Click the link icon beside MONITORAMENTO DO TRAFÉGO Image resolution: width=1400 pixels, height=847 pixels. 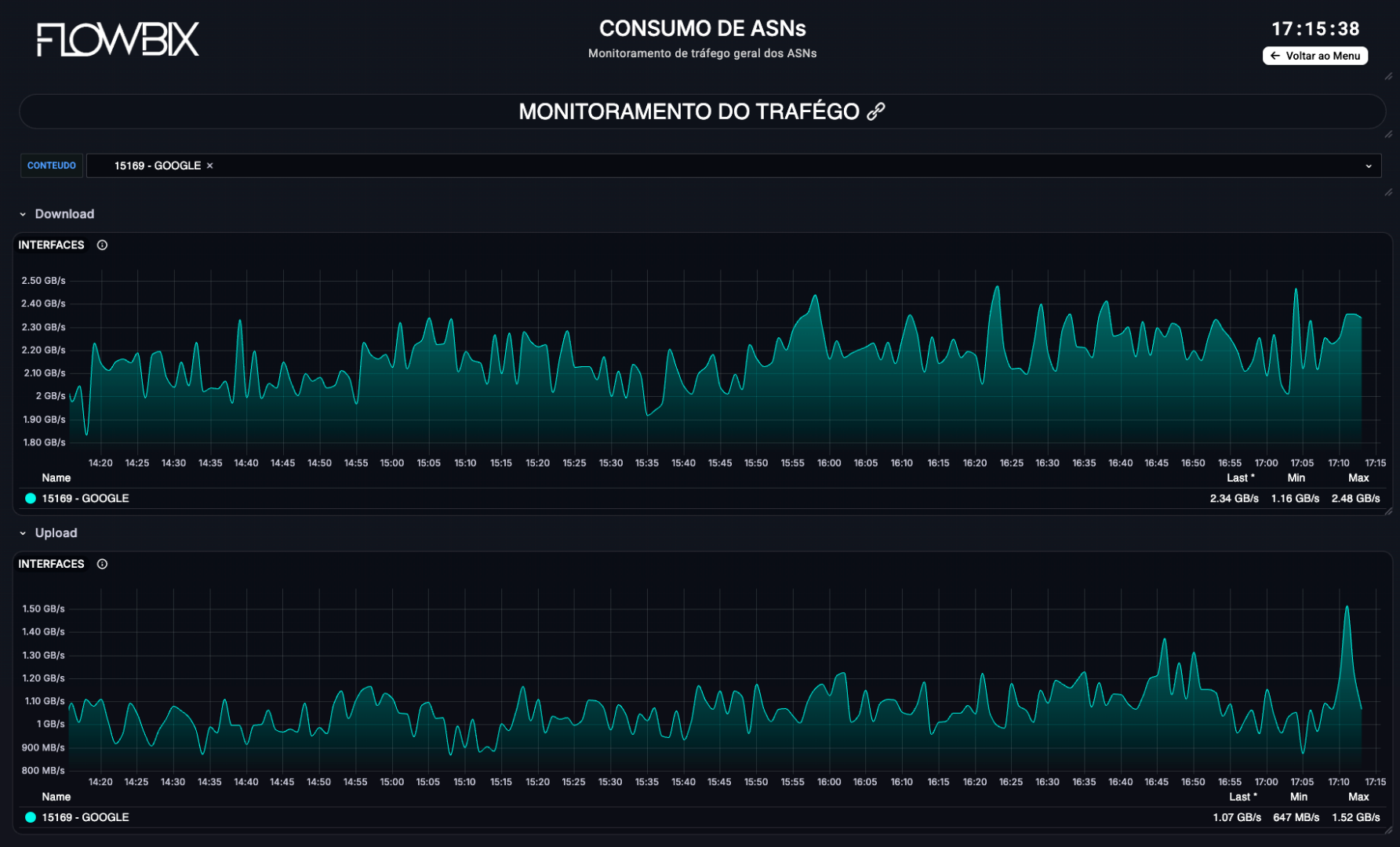click(875, 111)
